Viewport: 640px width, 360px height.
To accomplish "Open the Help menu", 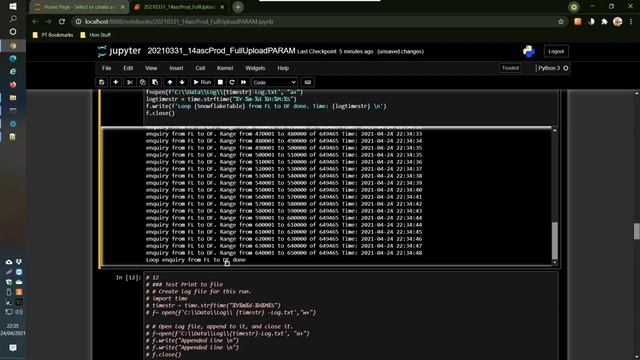I will click(283, 68).
